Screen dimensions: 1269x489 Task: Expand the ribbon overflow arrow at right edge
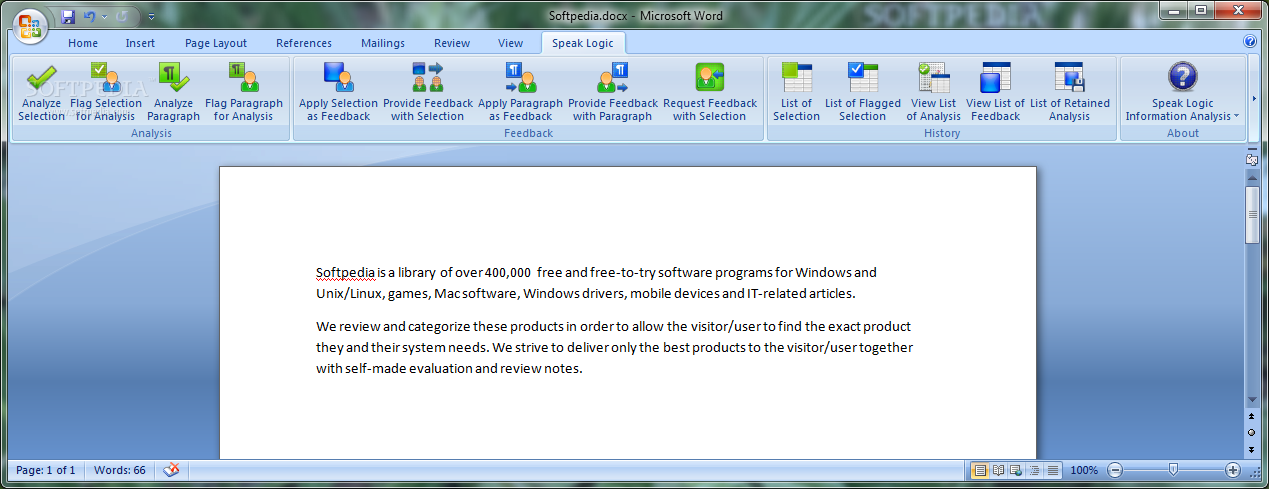click(1255, 98)
